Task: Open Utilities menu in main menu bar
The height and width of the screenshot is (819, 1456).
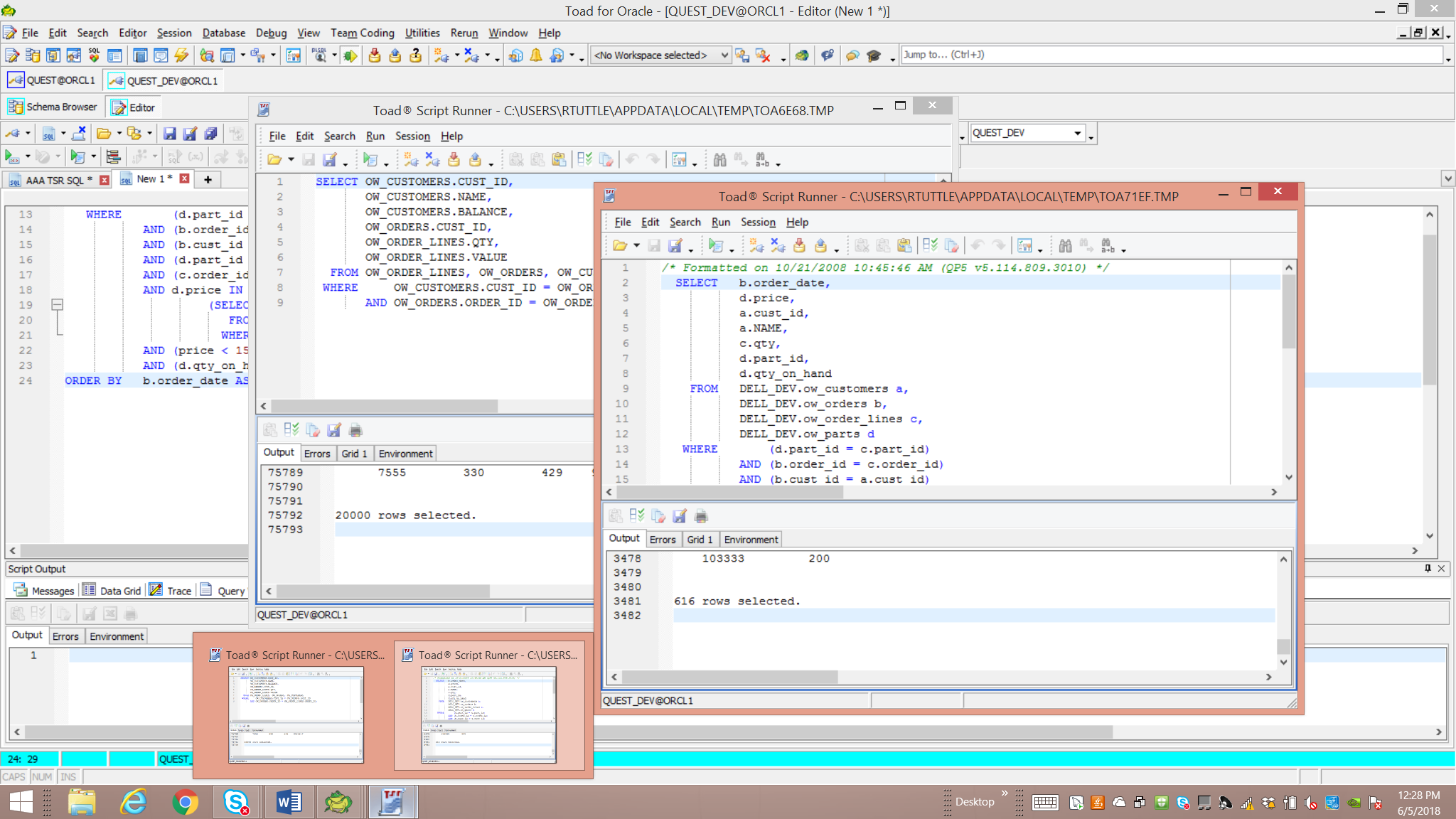Action: (422, 33)
